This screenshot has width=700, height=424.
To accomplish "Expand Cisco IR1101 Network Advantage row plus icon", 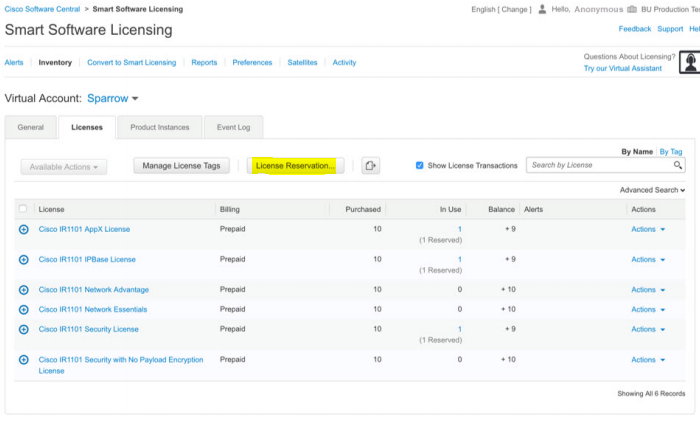I will click(x=24, y=290).
